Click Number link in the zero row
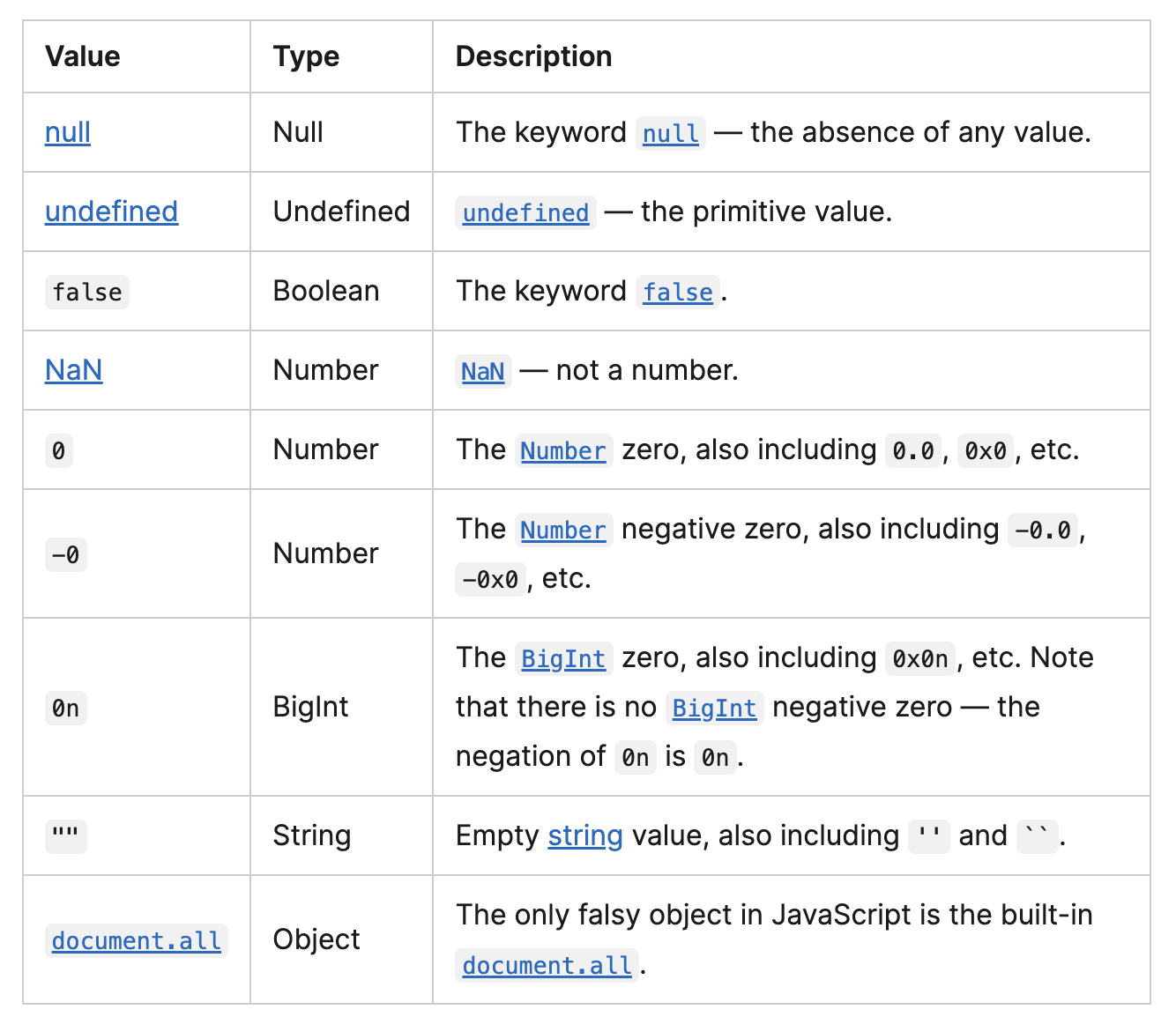This screenshot has width=1176, height=1017. (563, 450)
